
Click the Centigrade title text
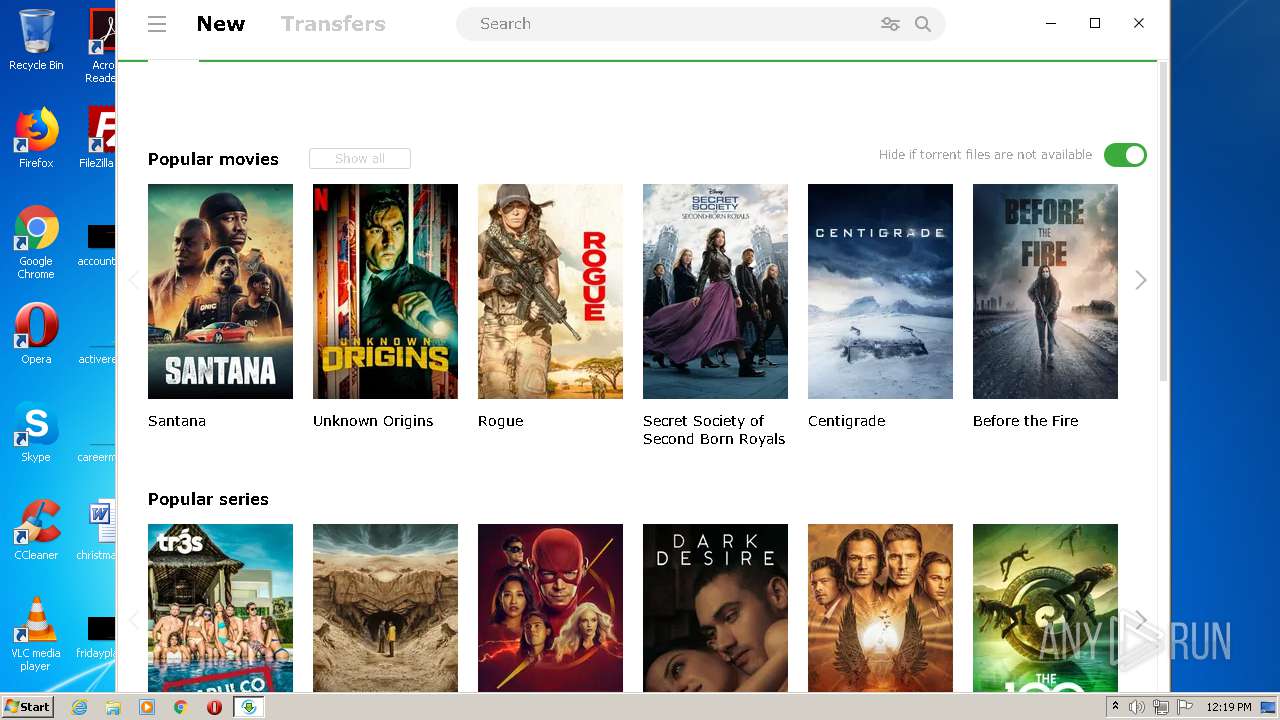[846, 421]
